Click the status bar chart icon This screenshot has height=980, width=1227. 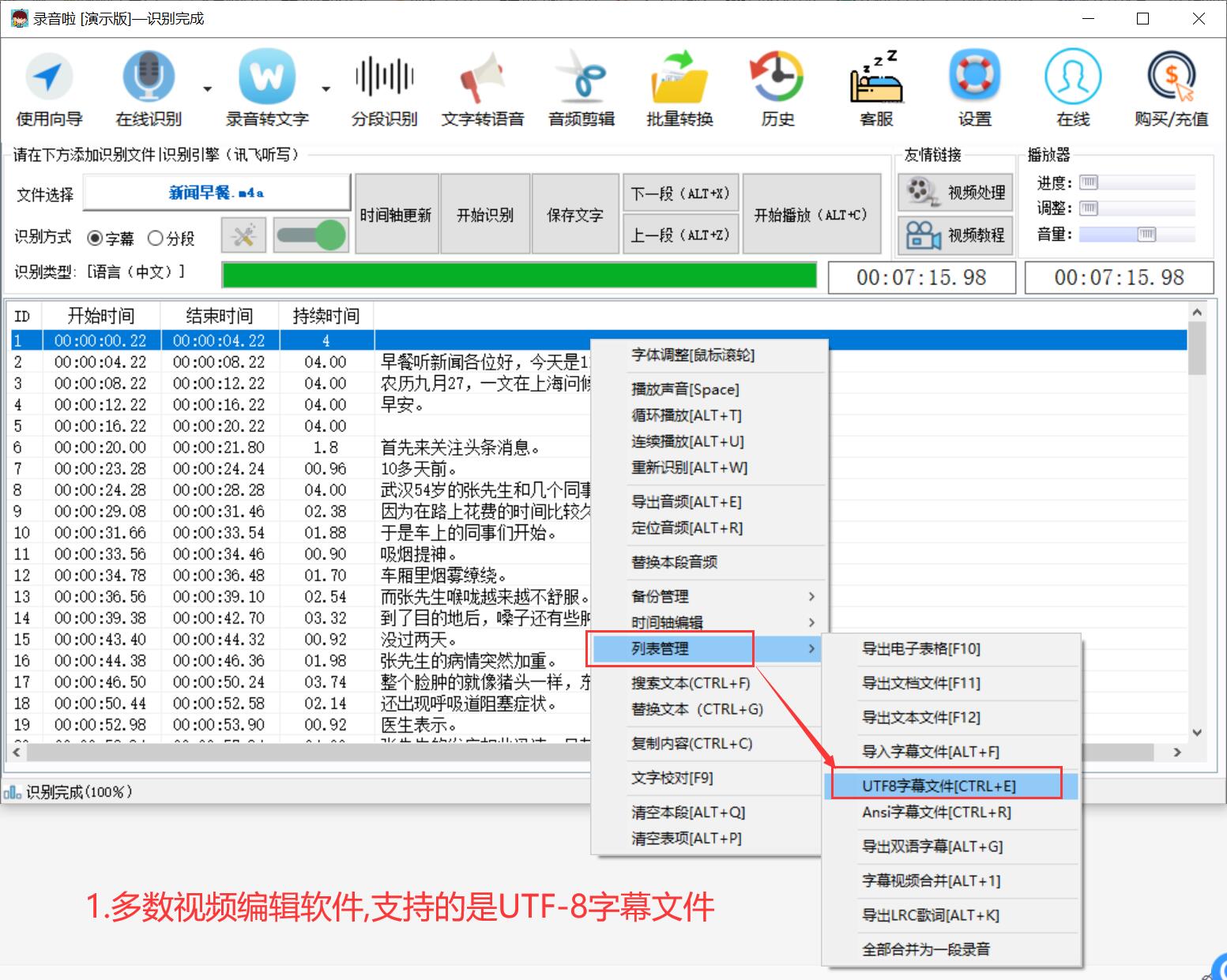(x=13, y=792)
